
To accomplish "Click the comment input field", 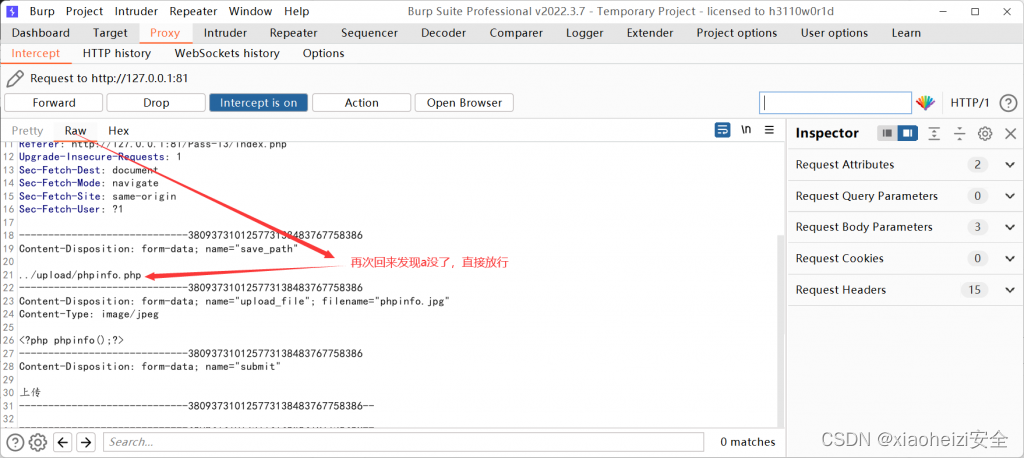I will 835,103.
